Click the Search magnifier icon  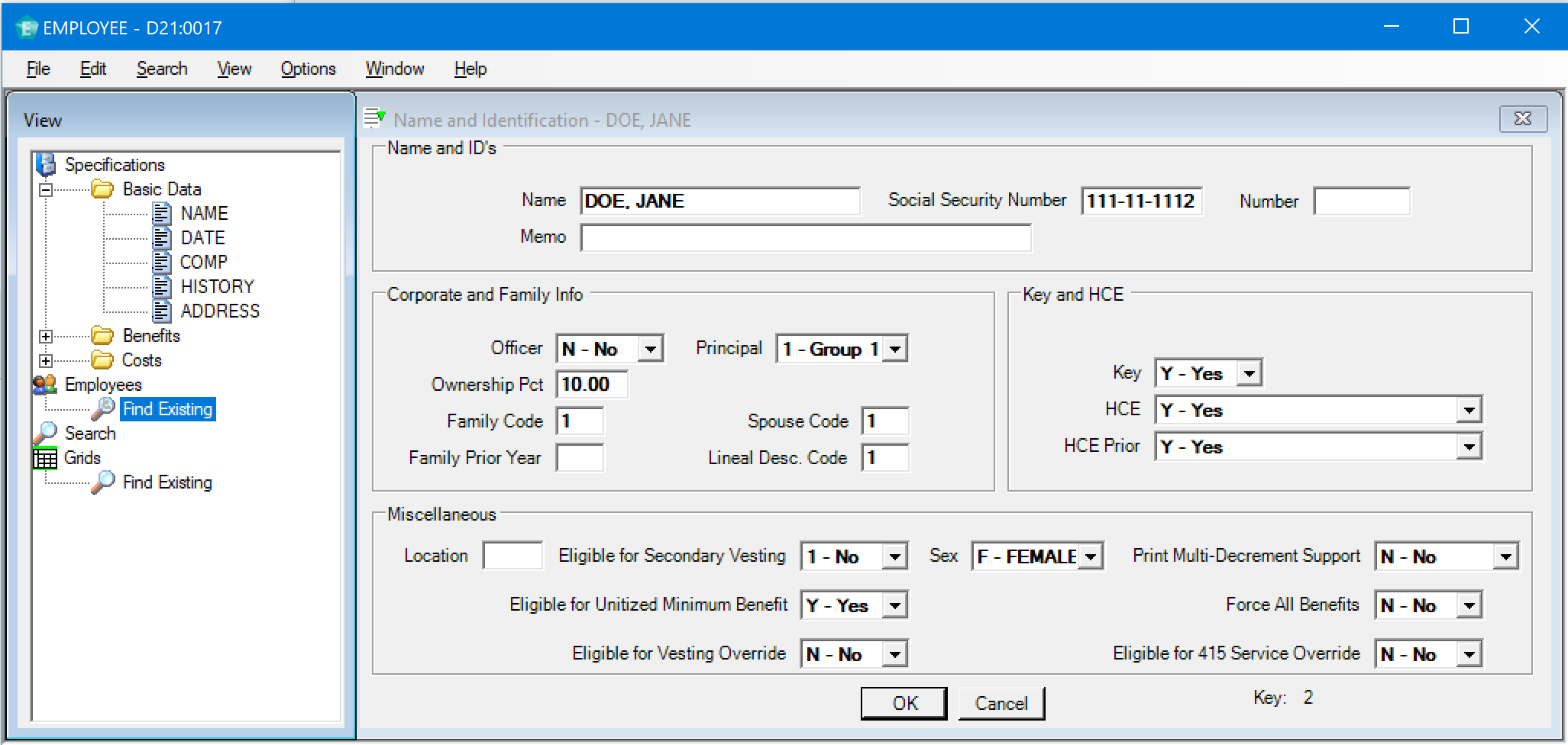click(x=46, y=433)
